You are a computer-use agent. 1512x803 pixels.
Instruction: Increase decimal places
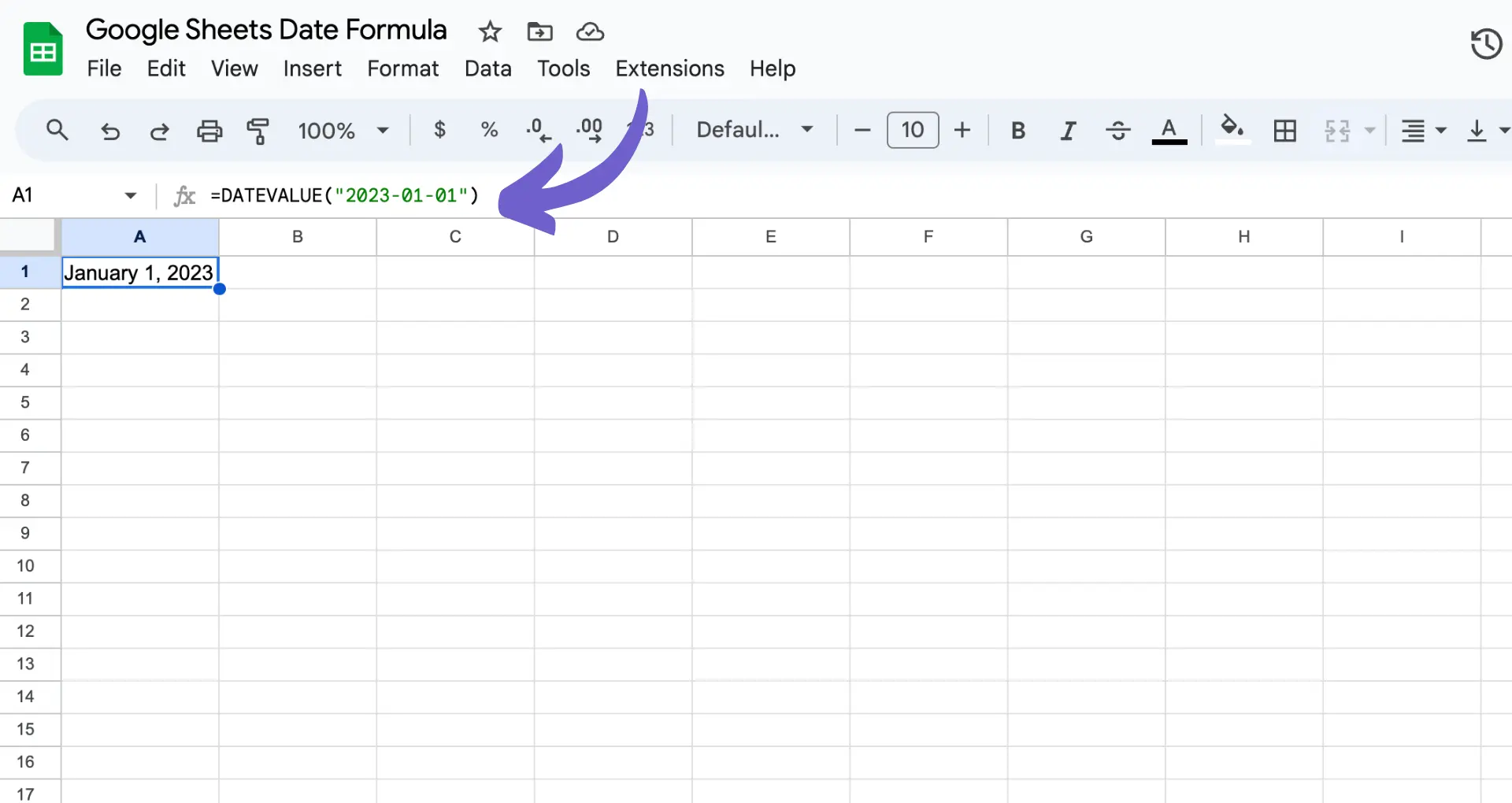(x=589, y=130)
